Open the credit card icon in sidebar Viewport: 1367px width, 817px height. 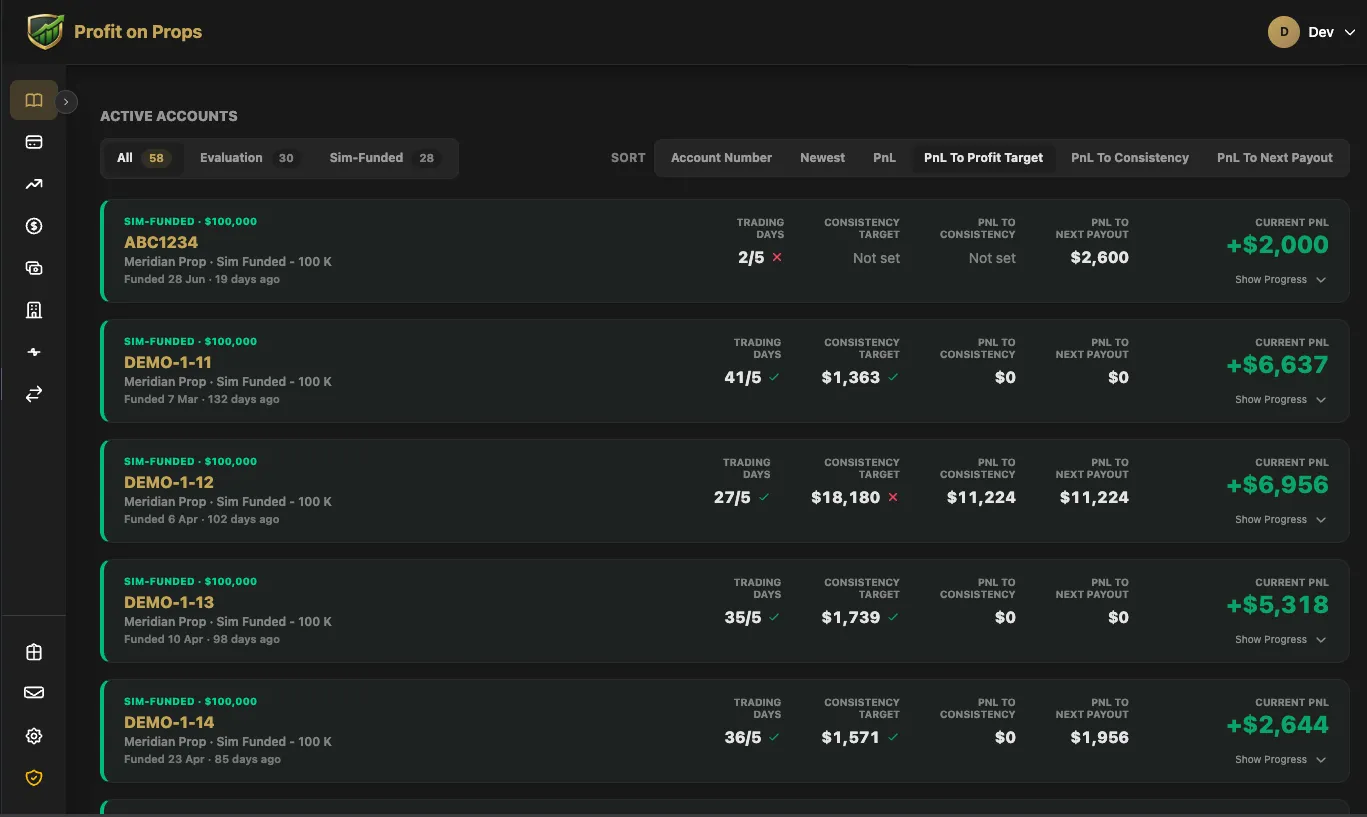coord(34,142)
